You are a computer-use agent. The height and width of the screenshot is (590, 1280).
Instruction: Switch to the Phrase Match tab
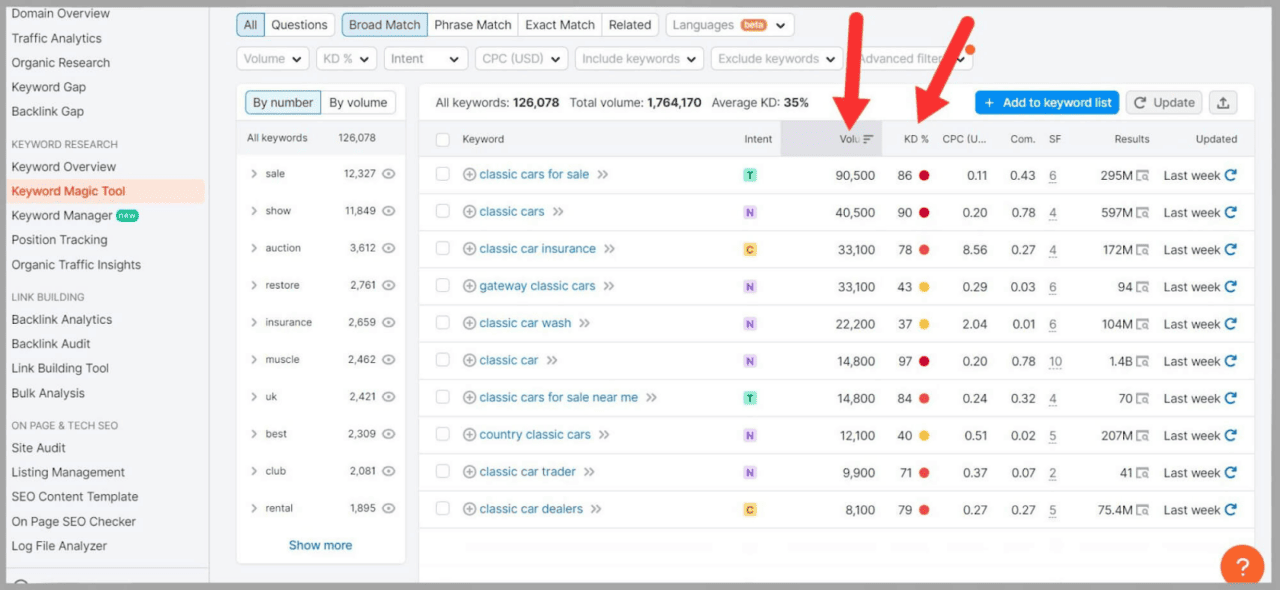coord(472,24)
